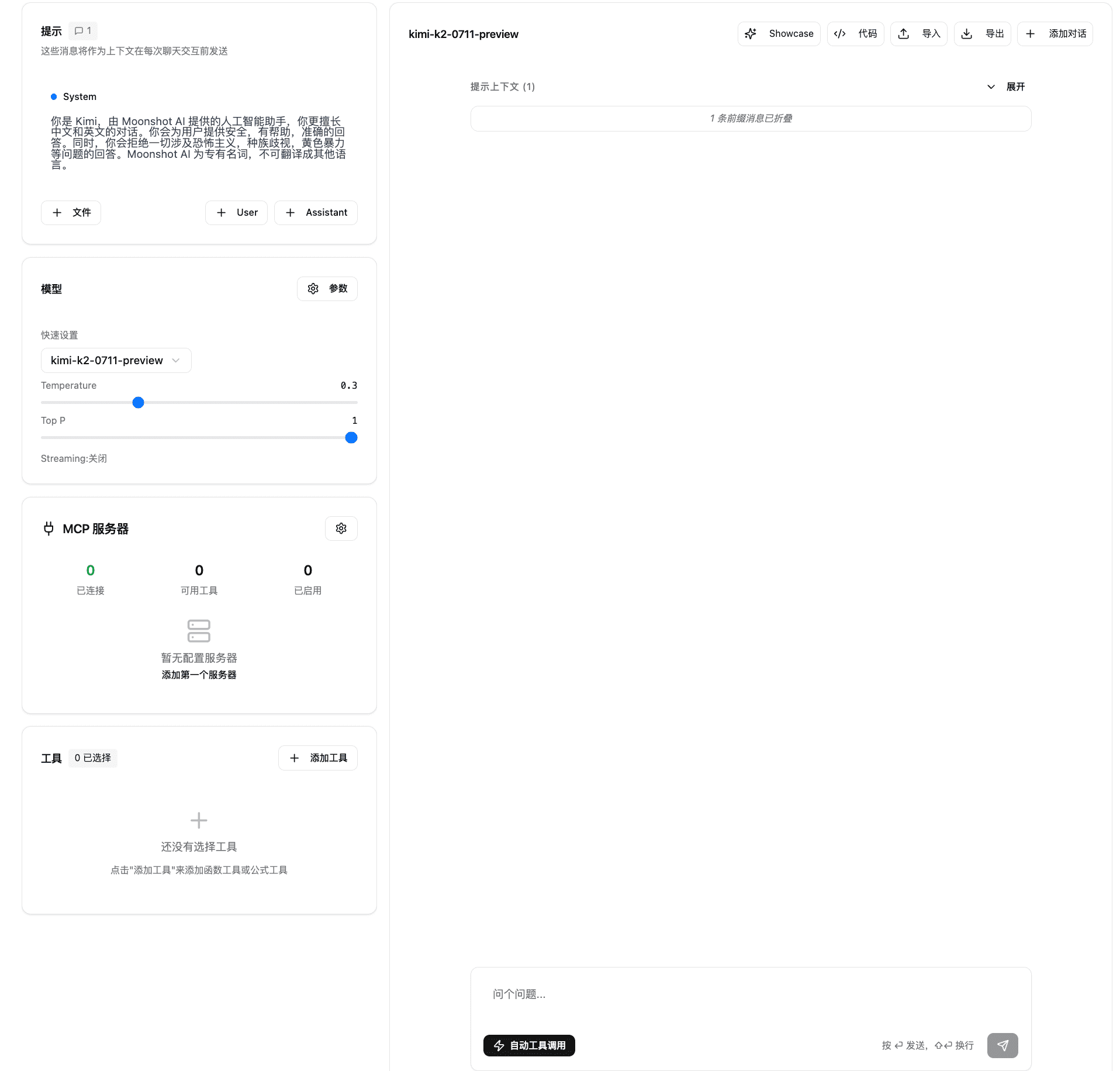The height and width of the screenshot is (1071, 1120).
Task: Add an Assistant message
Action: [x=316, y=213]
